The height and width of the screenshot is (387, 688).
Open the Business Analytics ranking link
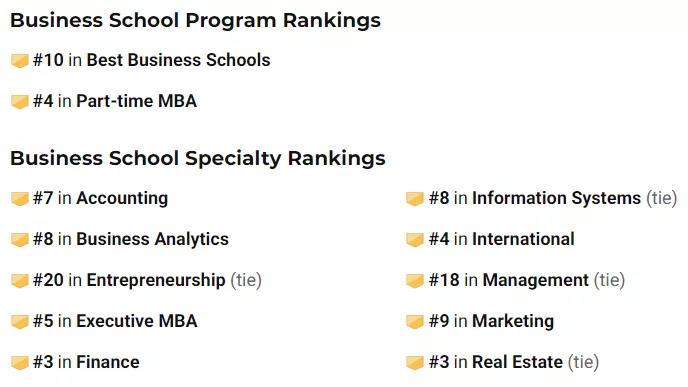[152, 239]
